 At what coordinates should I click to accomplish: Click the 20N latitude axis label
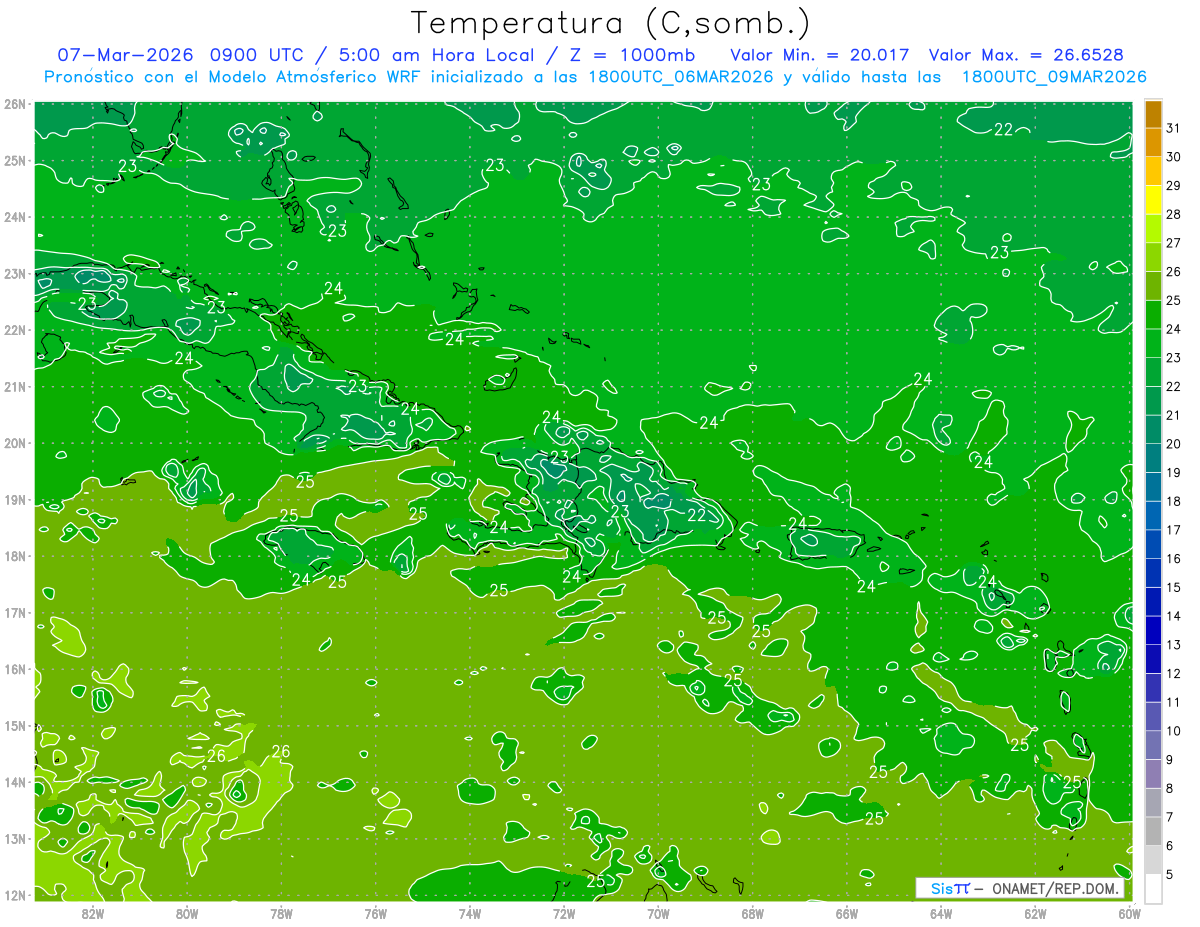[14, 443]
